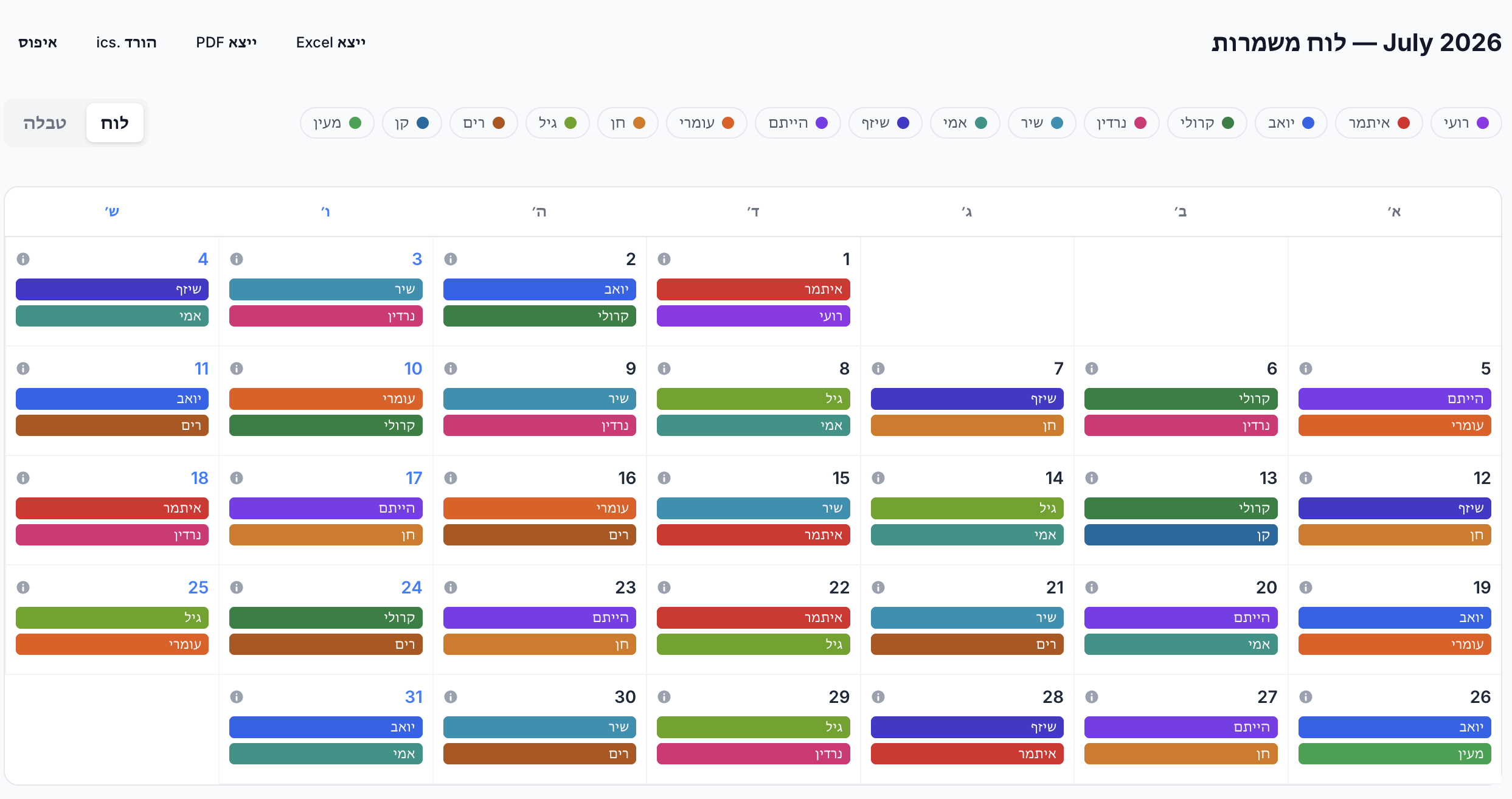Click the day number 31

414,697
